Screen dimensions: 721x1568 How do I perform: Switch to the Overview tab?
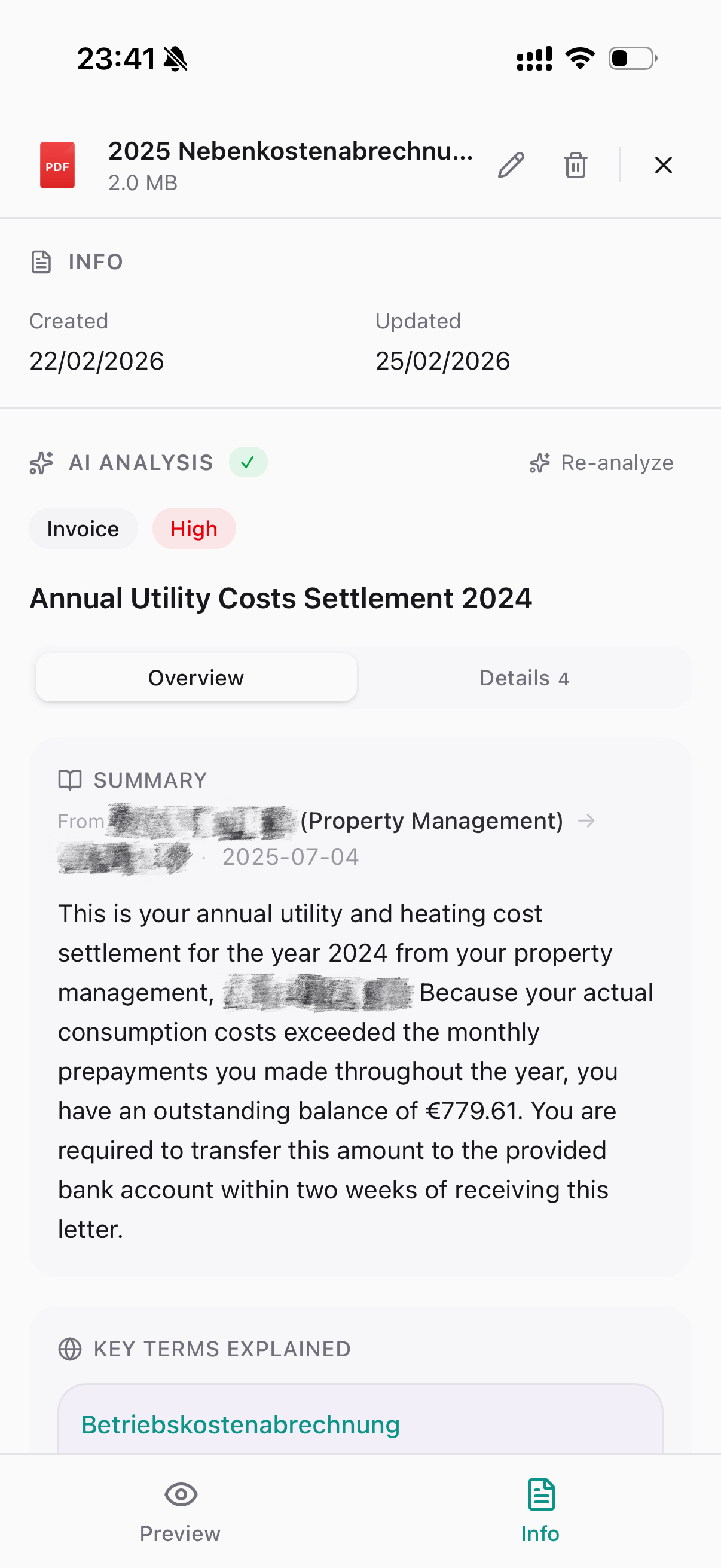tap(196, 678)
